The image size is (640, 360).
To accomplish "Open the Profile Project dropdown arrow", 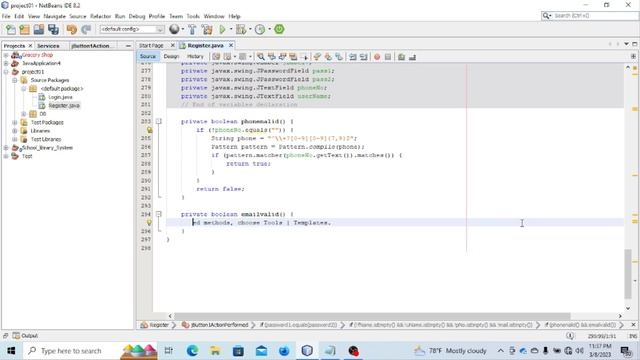I will (269, 29).
